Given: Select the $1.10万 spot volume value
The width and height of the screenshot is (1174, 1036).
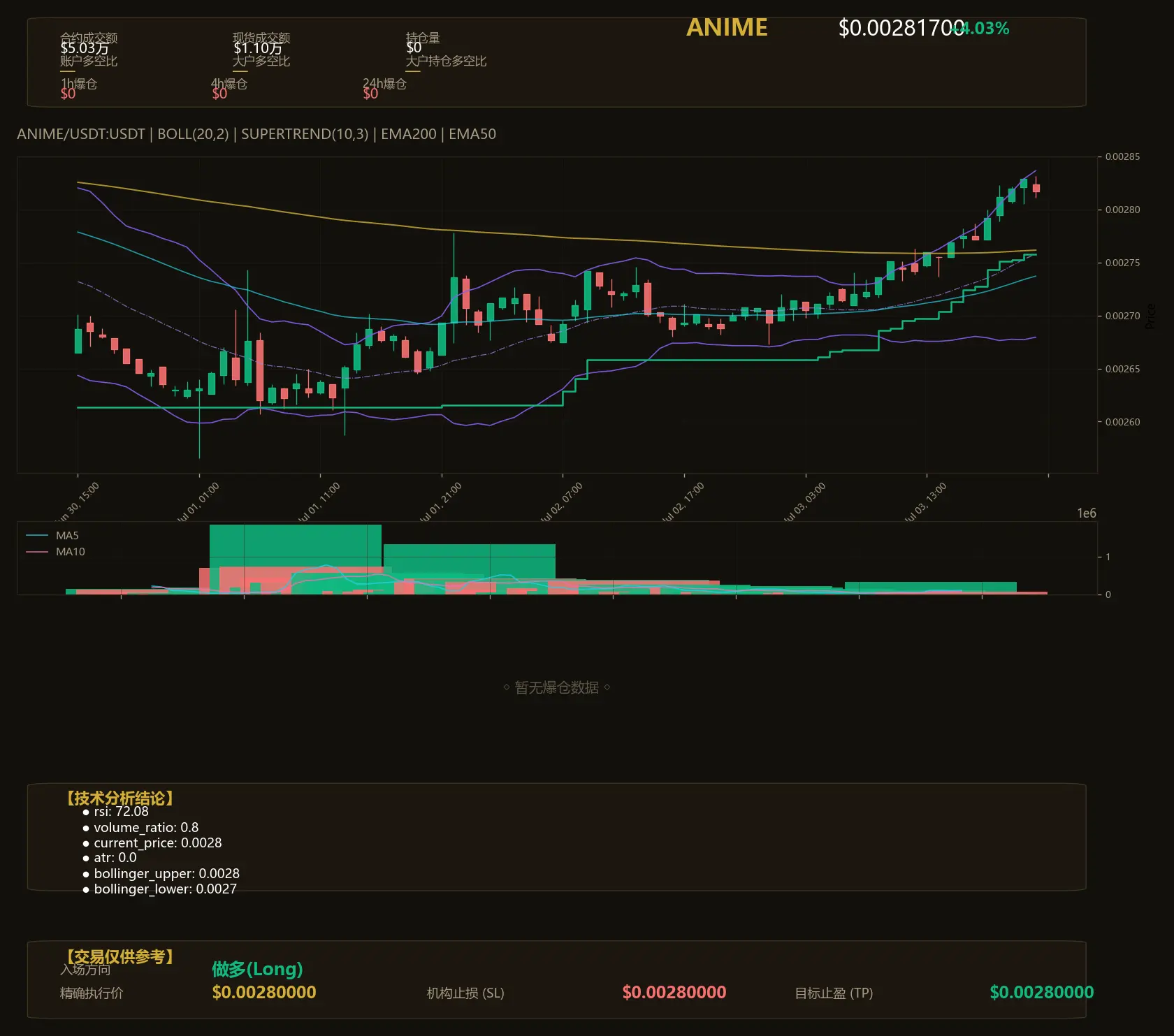Looking at the screenshot, I should click(x=258, y=48).
